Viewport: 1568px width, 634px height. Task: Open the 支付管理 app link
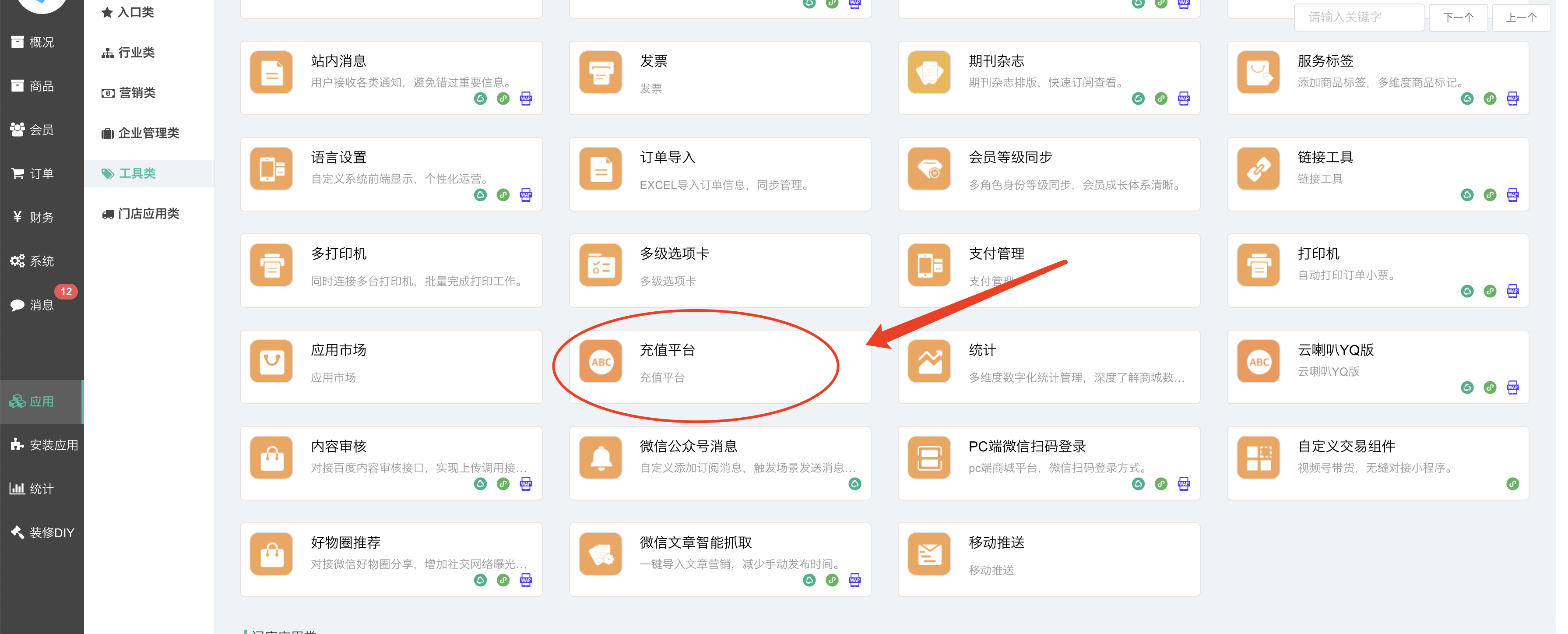[996, 254]
